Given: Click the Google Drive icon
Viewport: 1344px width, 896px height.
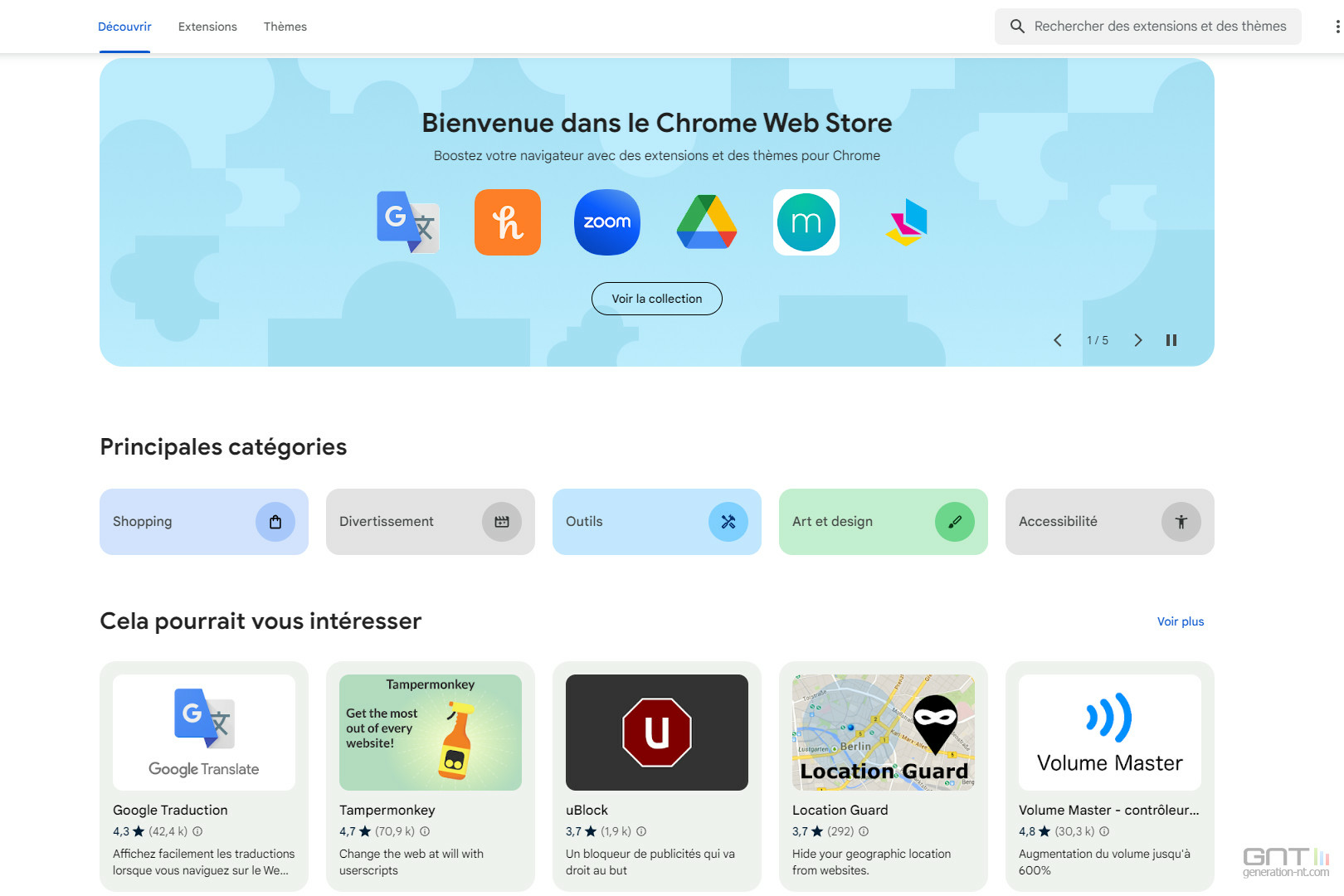Looking at the screenshot, I should point(707,222).
